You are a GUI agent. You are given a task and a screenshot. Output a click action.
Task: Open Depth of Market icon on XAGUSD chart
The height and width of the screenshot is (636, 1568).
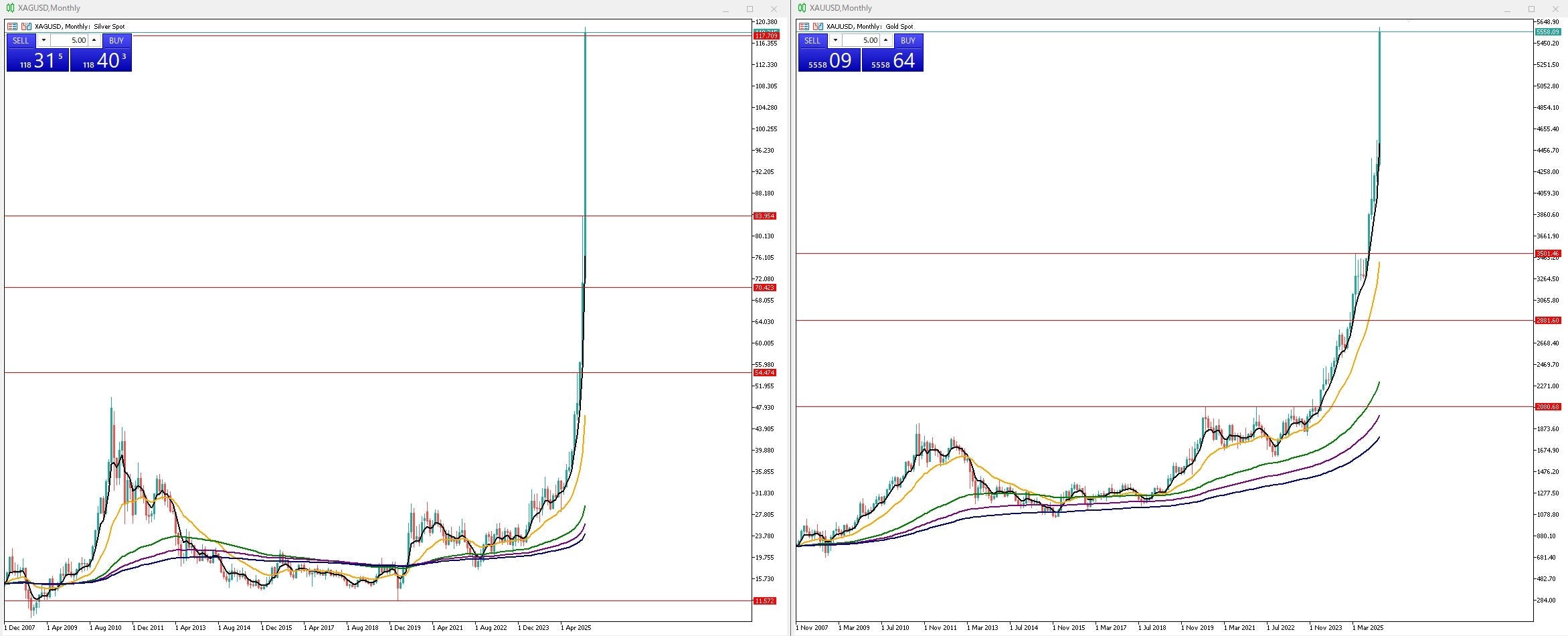pyautogui.click(x=26, y=27)
